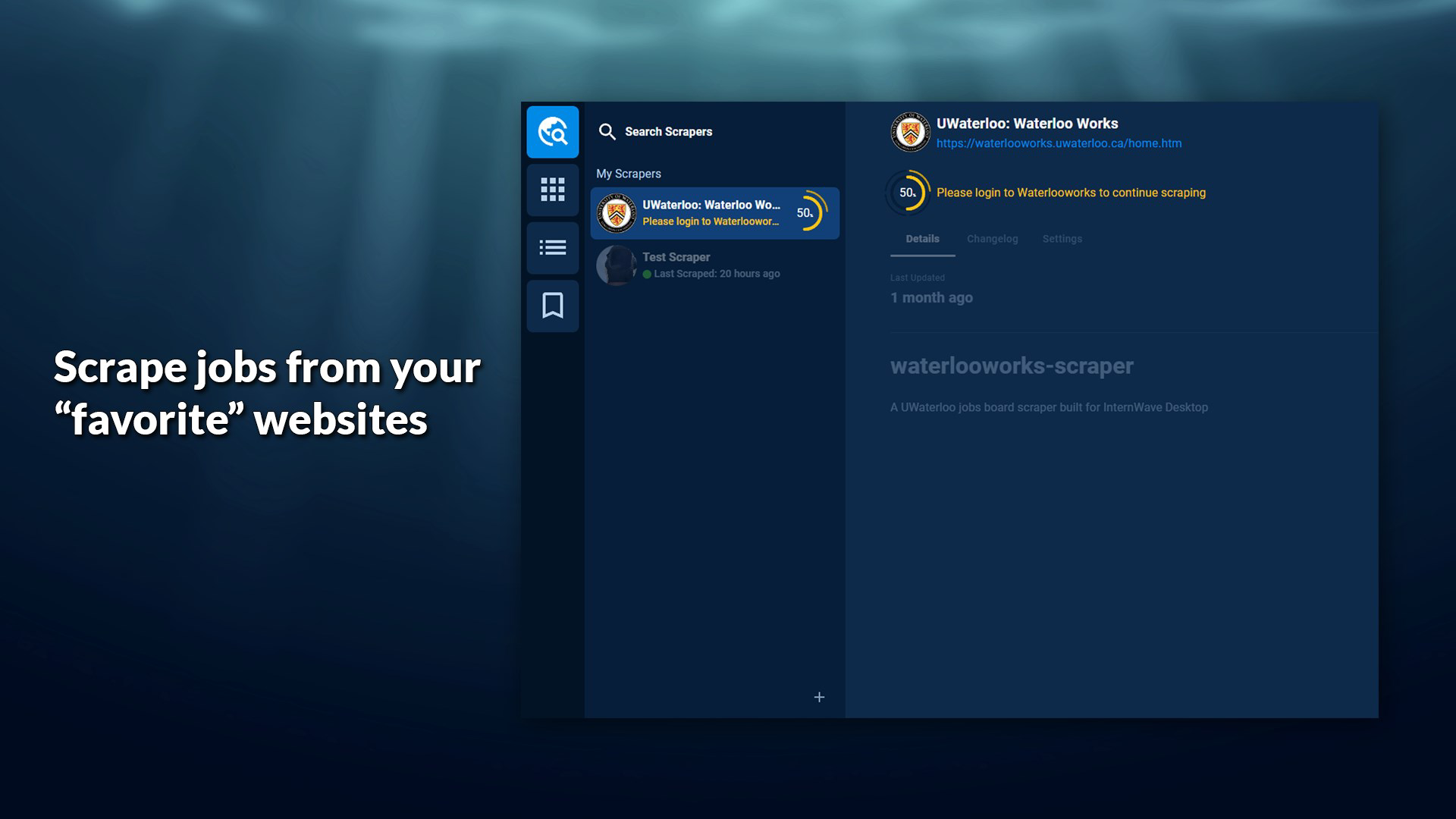This screenshot has height=819, width=1456.
Task: Switch to the Changelog tab
Action: tap(992, 239)
